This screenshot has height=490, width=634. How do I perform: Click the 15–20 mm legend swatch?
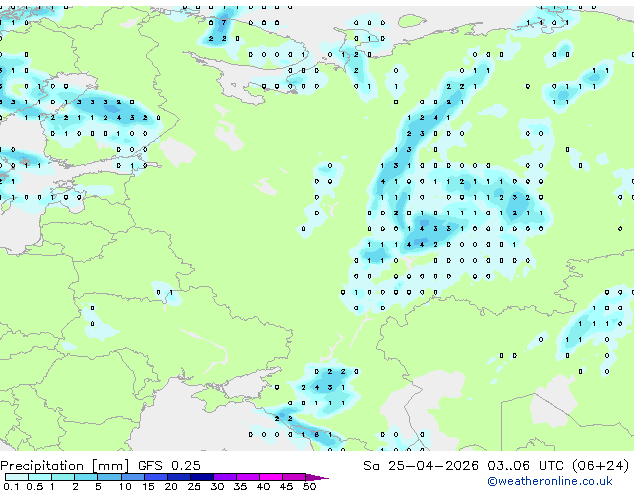coord(156,477)
